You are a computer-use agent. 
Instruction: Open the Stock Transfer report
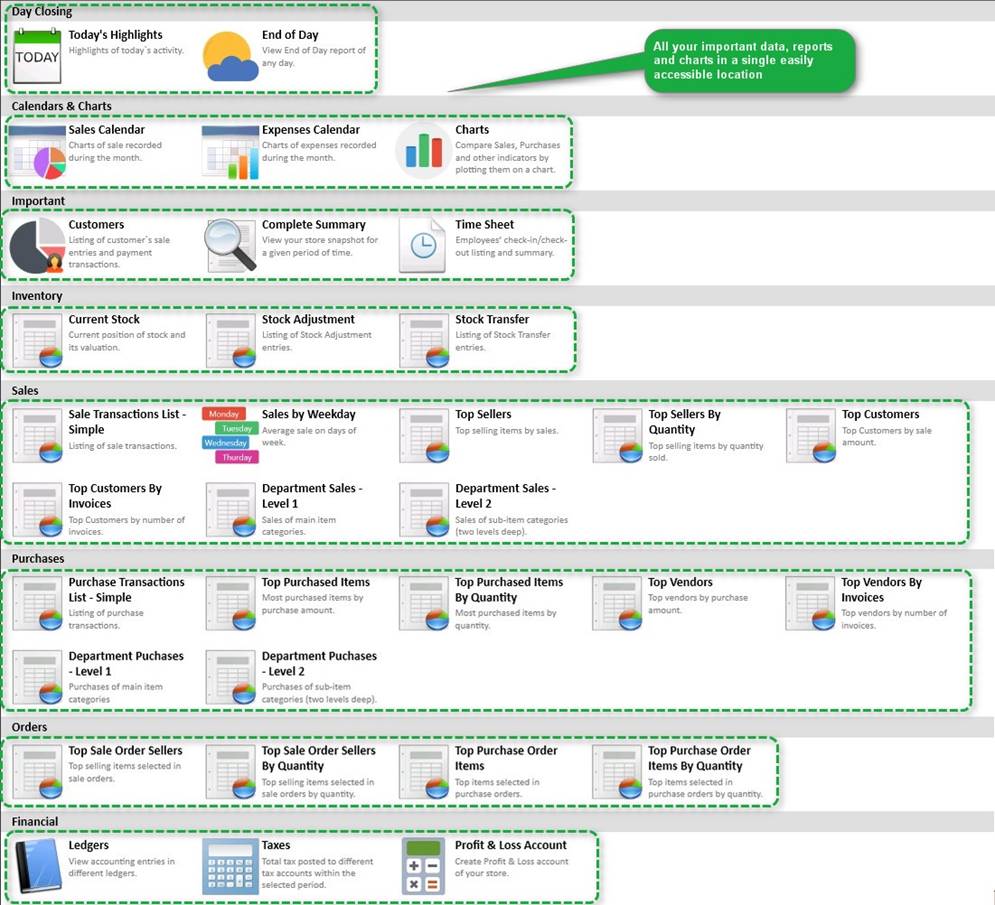(492, 320)
